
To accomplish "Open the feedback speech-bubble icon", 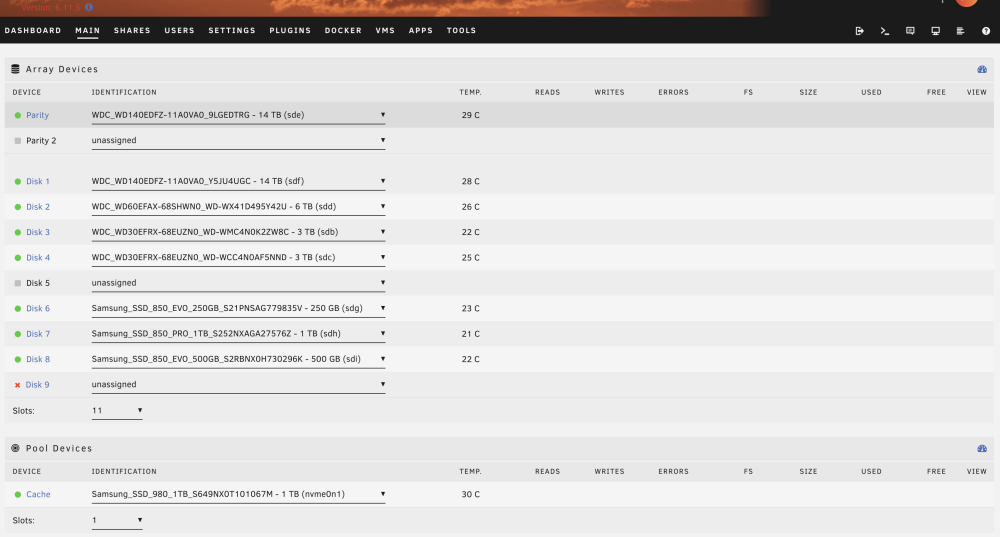I will (910, 31).
